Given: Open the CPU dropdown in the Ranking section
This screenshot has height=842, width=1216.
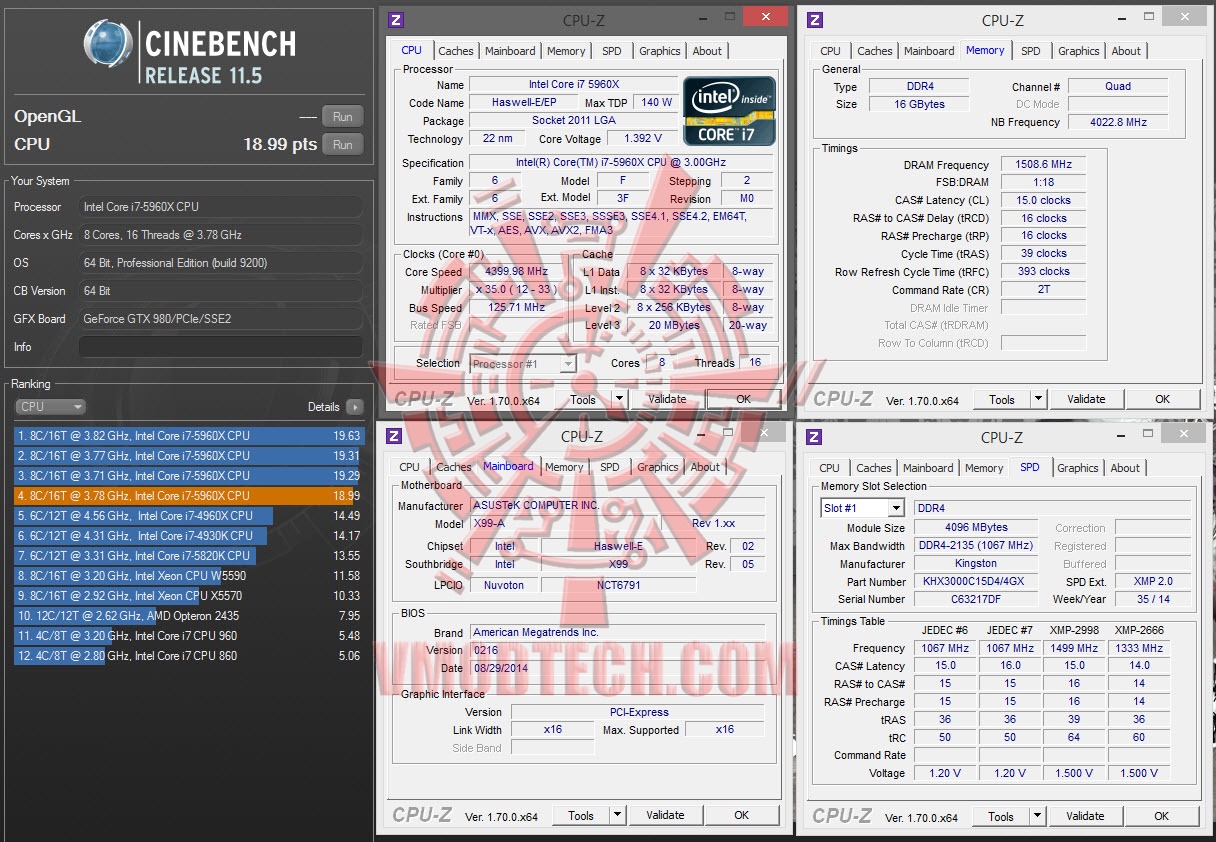Looking at the screenshot, I should pyautogui.click(x=50, y=407).
